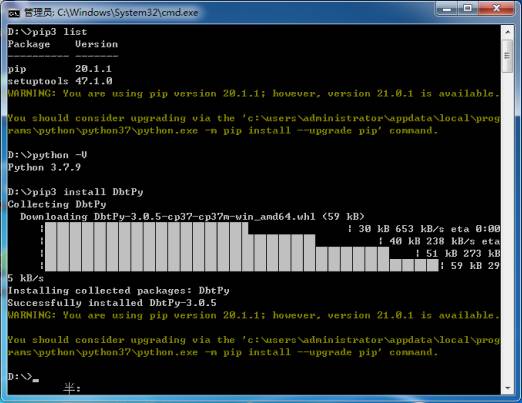Open the cmd.exe system menu icon
Screen dimensions: 522x403
pyautogui.click(x=13, y=13)
